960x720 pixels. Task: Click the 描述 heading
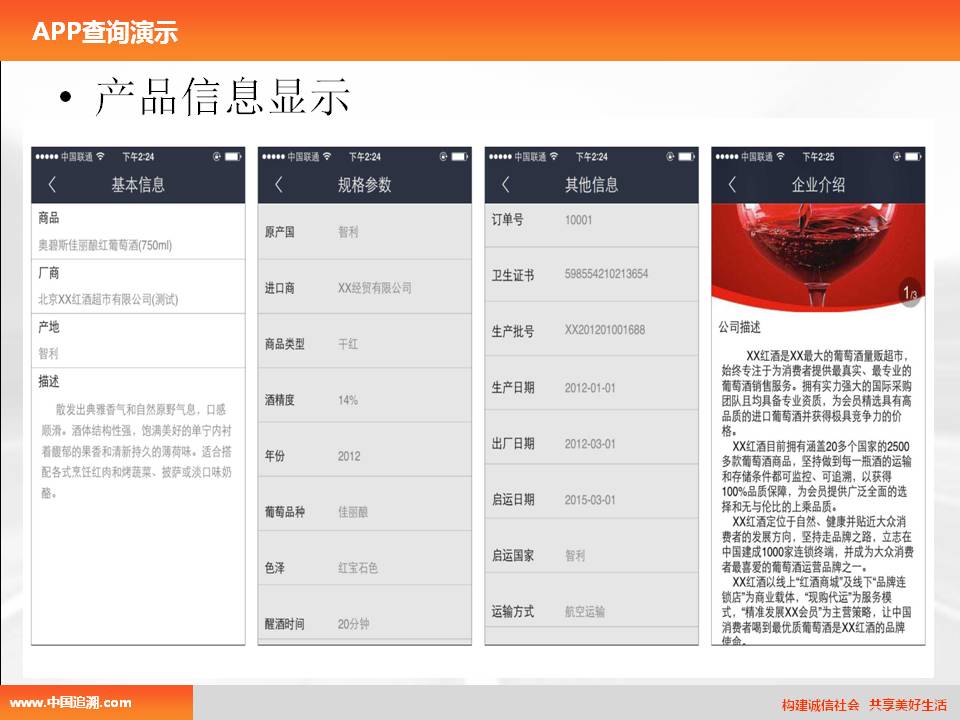pos(48,381)
